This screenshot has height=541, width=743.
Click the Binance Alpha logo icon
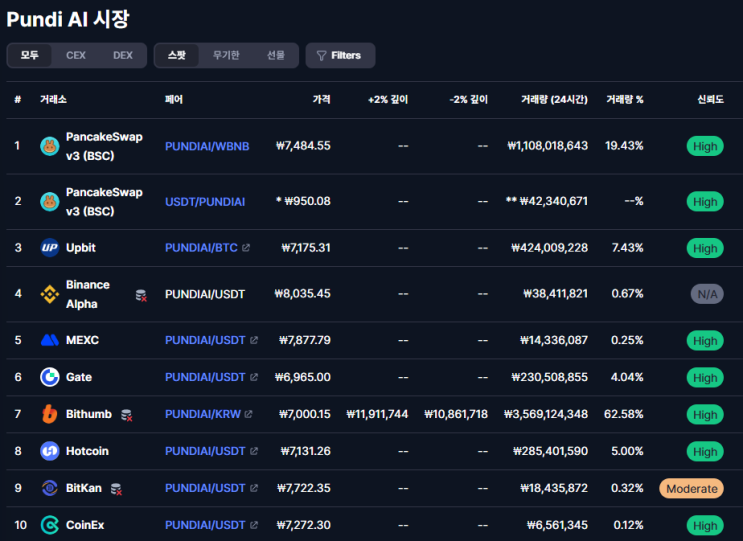50,294
